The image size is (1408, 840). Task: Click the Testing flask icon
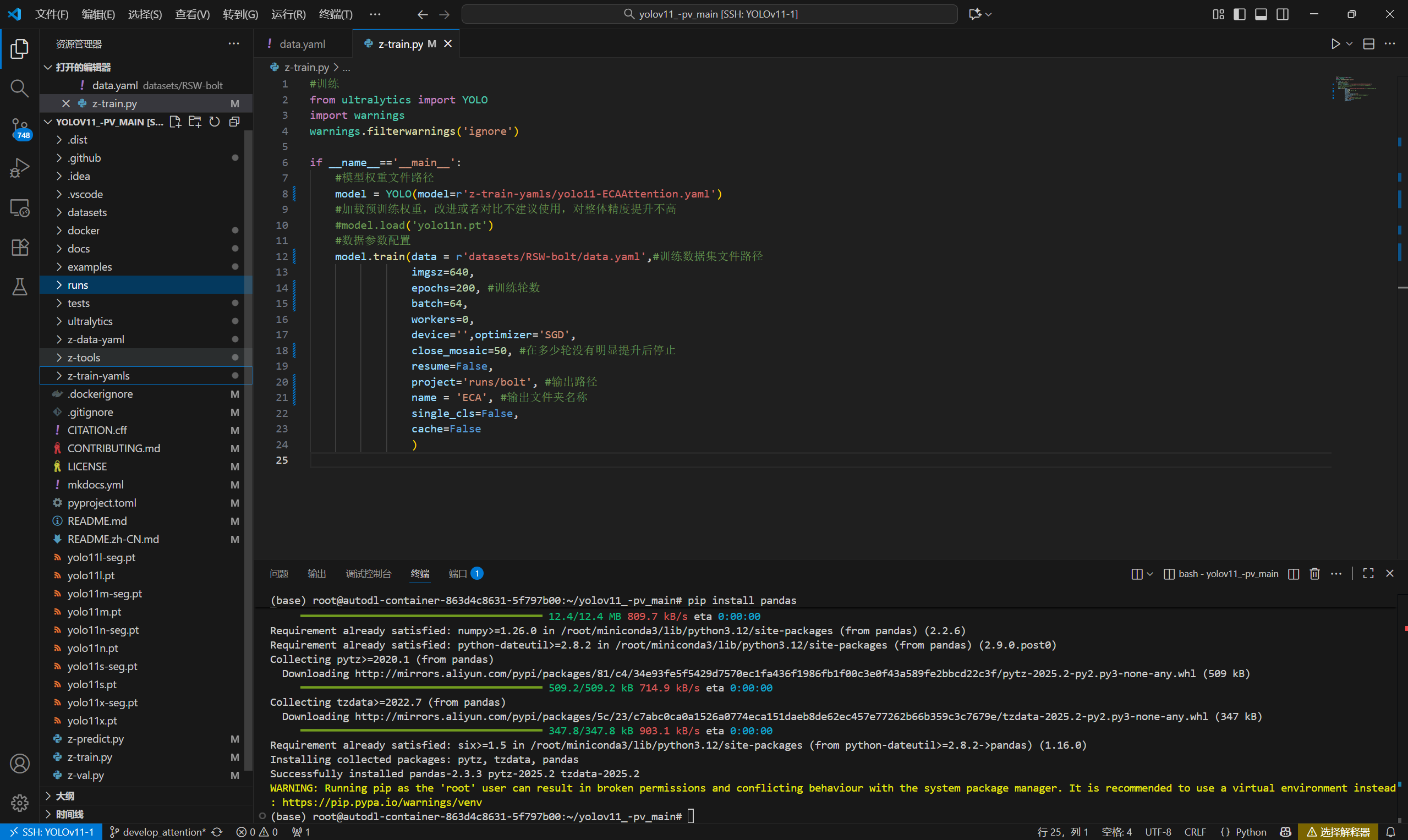pos(20,287)
